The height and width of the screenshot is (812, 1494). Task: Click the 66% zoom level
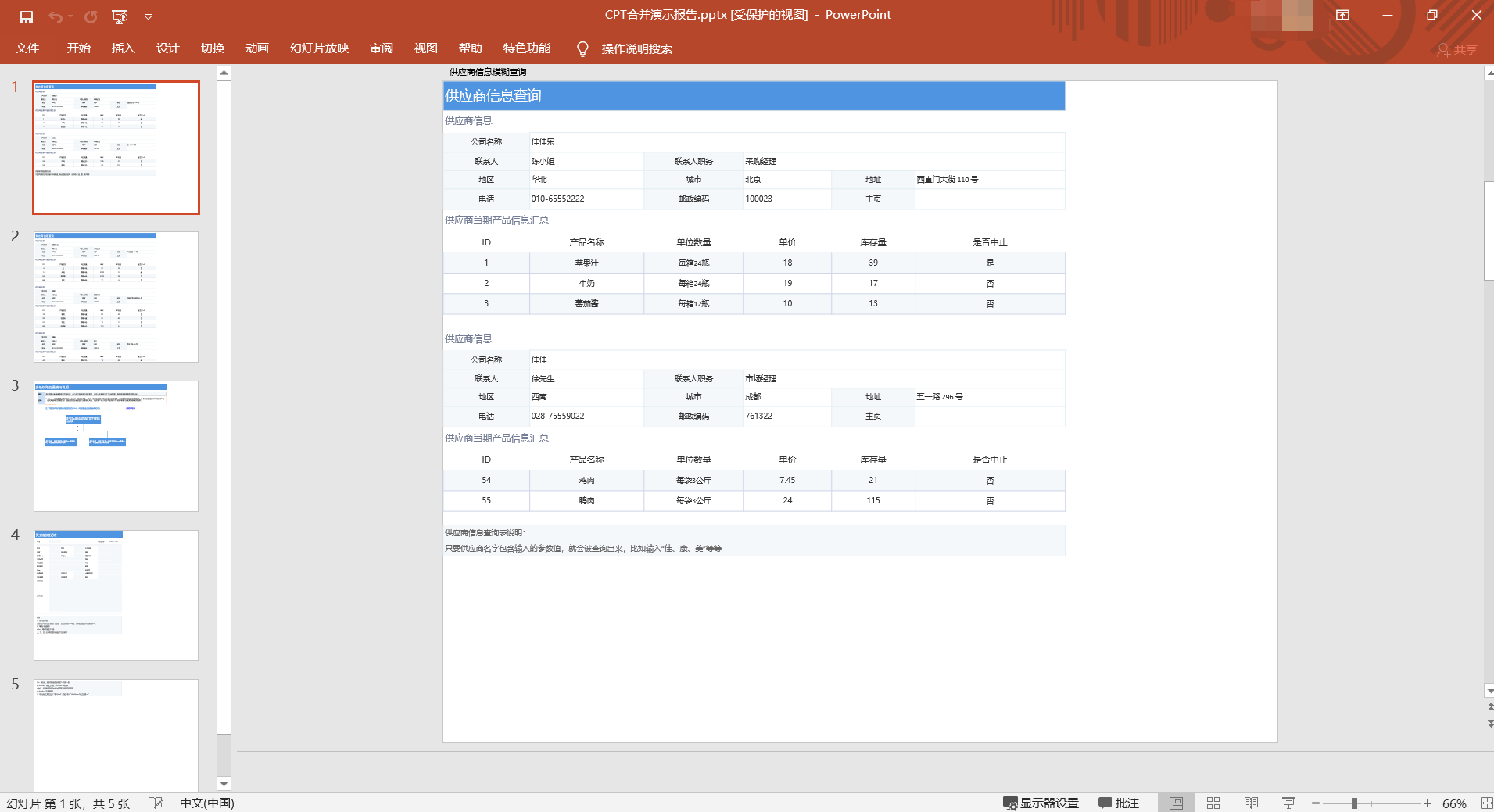(x=1454, y=803)
